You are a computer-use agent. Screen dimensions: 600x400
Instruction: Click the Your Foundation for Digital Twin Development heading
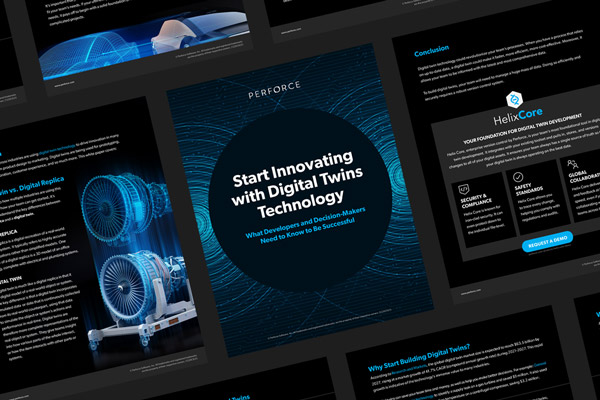pyautogui.click(x=523, y=129)
